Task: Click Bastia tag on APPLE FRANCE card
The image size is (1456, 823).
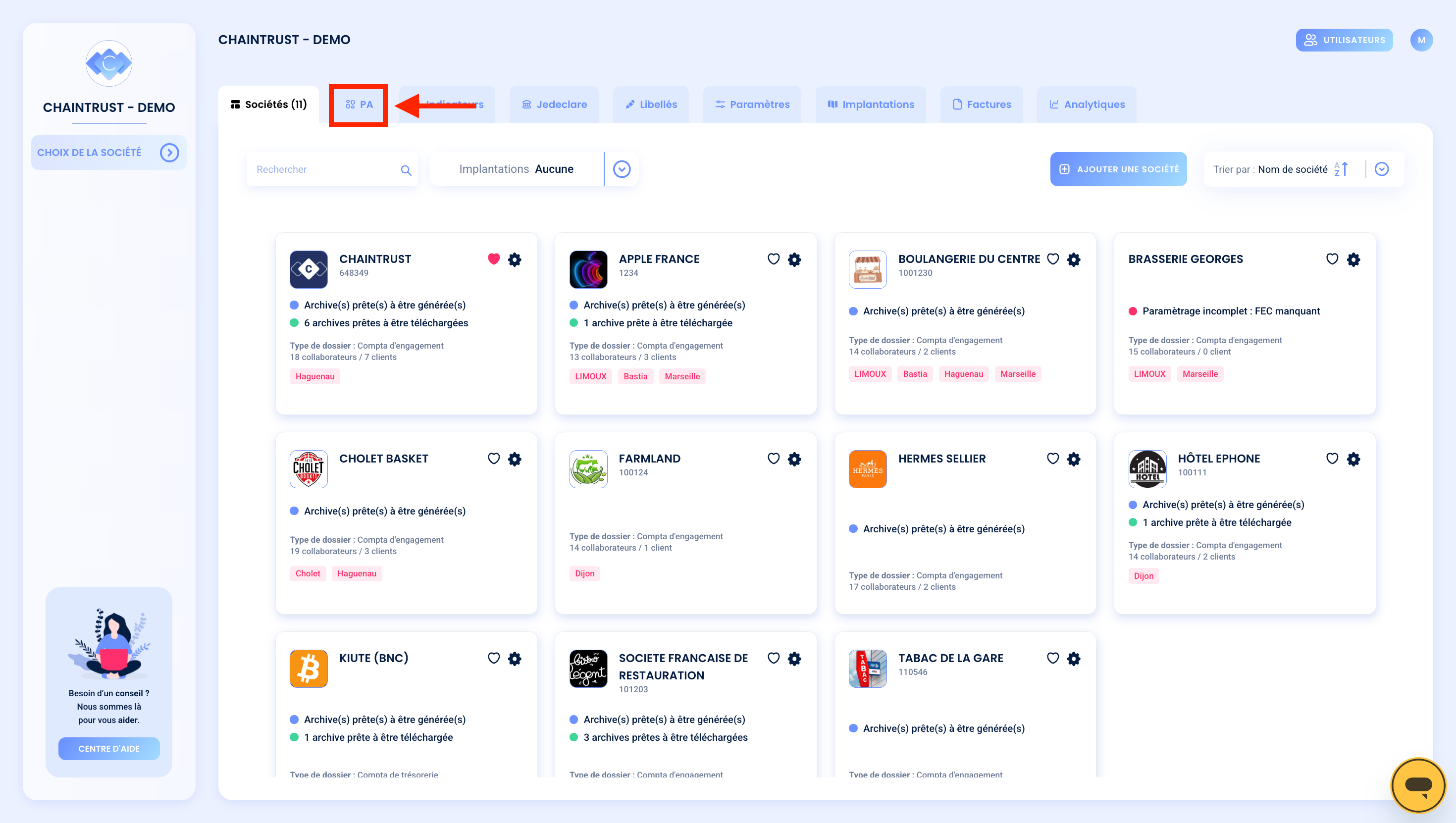Action: point(635,376)
